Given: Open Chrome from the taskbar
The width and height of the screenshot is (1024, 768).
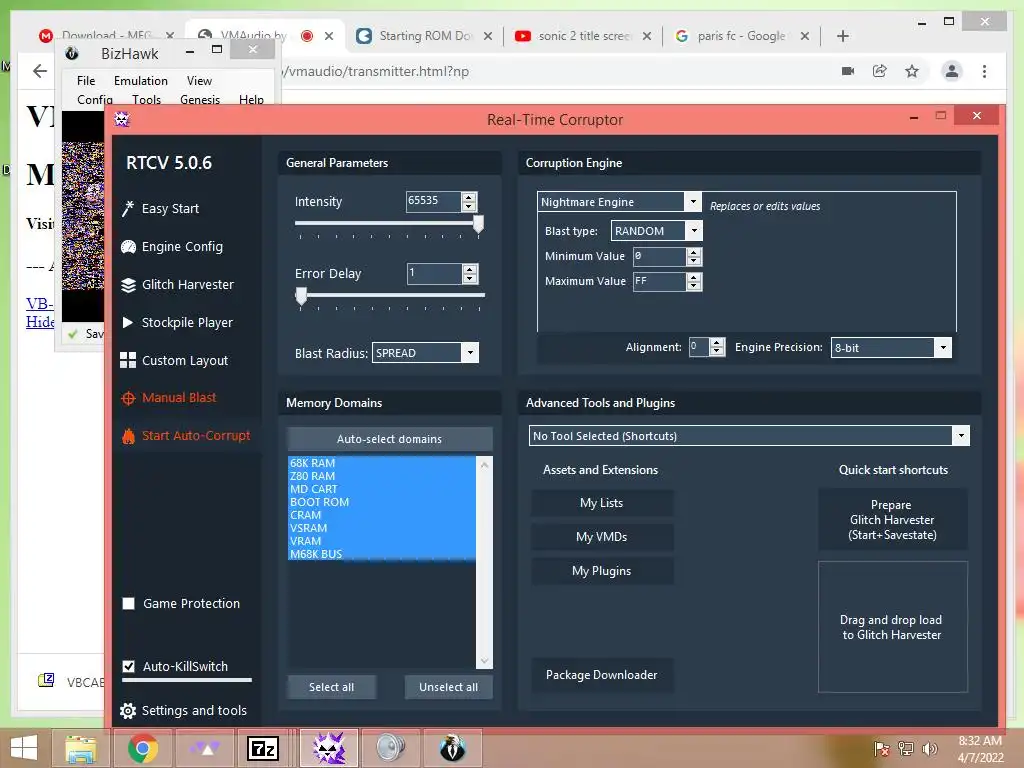Looking at the screenshot, I should tap(142, 748).
